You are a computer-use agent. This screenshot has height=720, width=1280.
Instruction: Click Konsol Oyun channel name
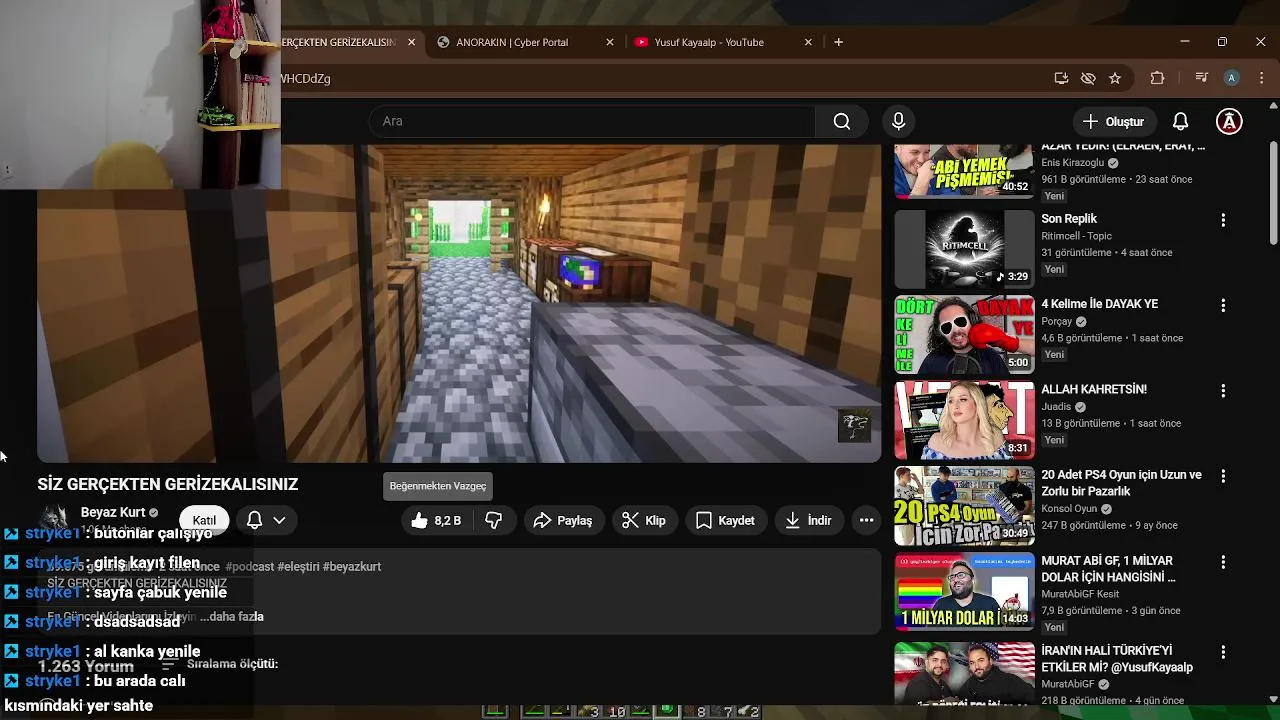pos(1069,509)
